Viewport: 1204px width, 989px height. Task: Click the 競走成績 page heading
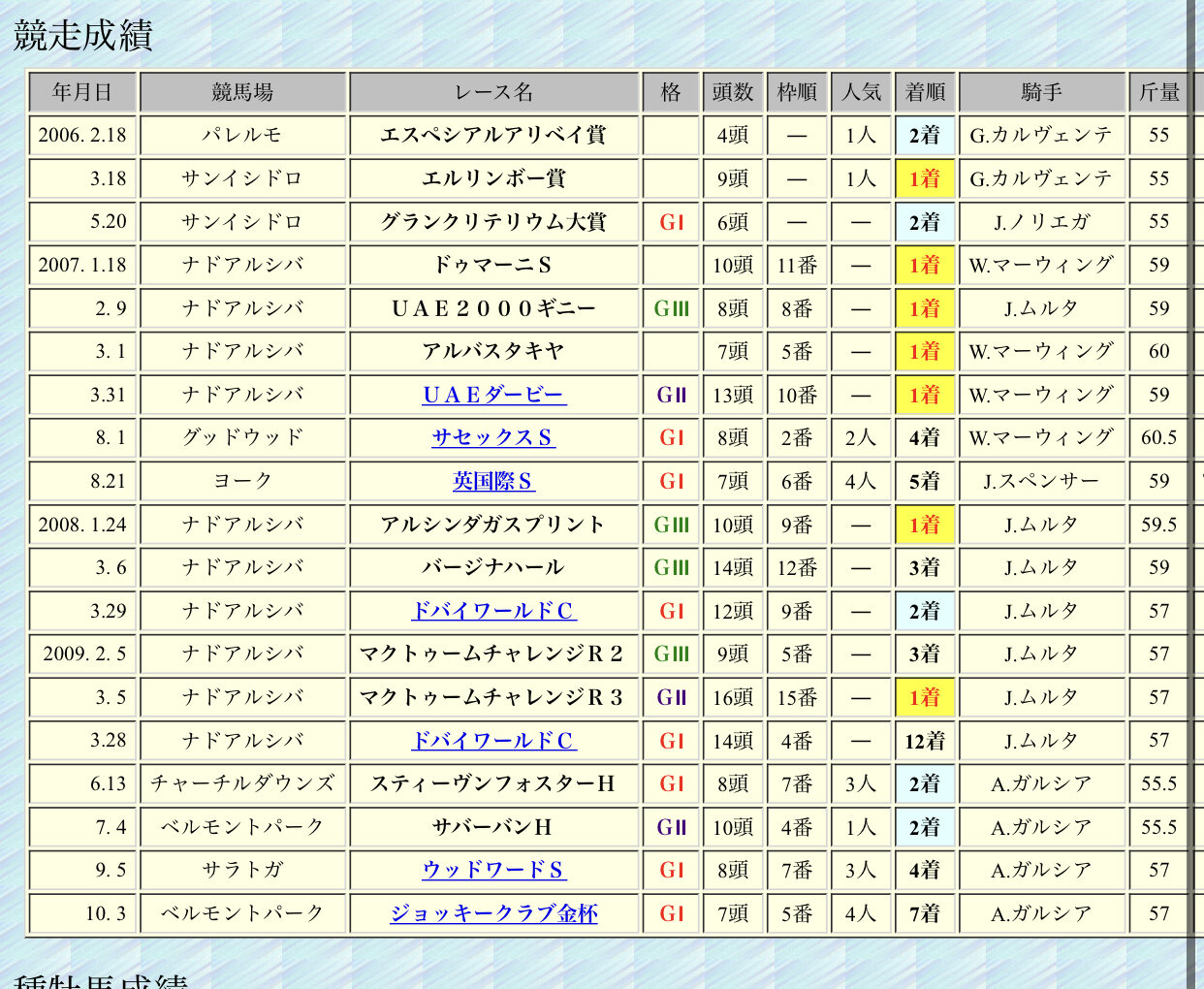[x=83, y=35]
